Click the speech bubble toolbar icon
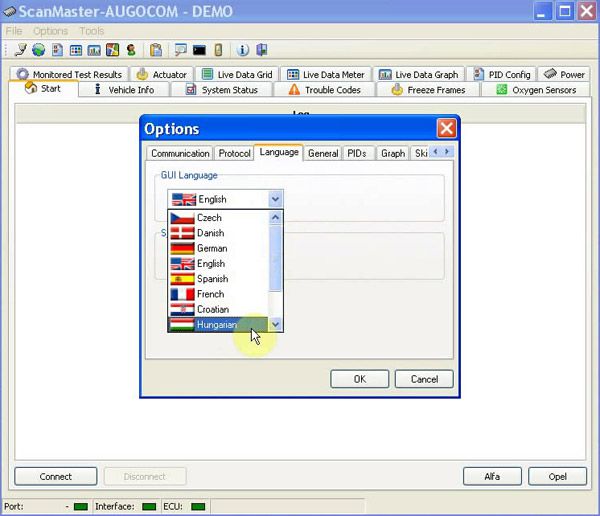Image resolution: width=600 pixels, height=516 pixels. [181, 50]
